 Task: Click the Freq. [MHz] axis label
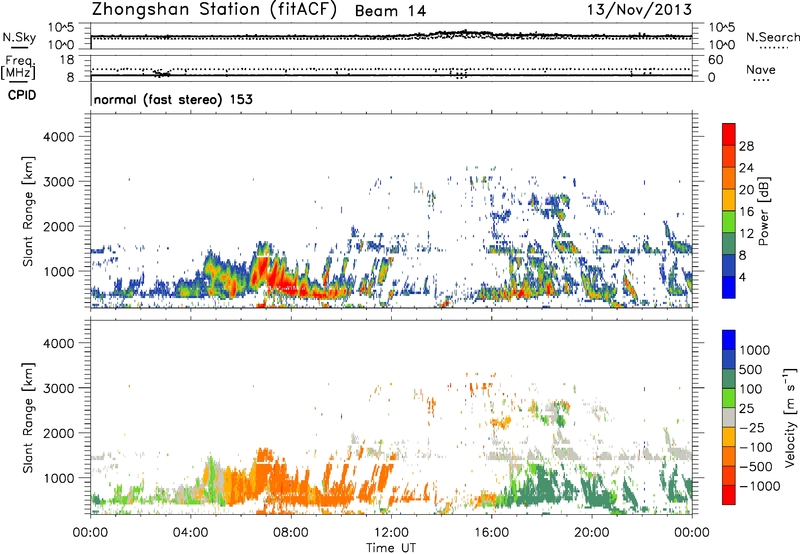(18, 68)
